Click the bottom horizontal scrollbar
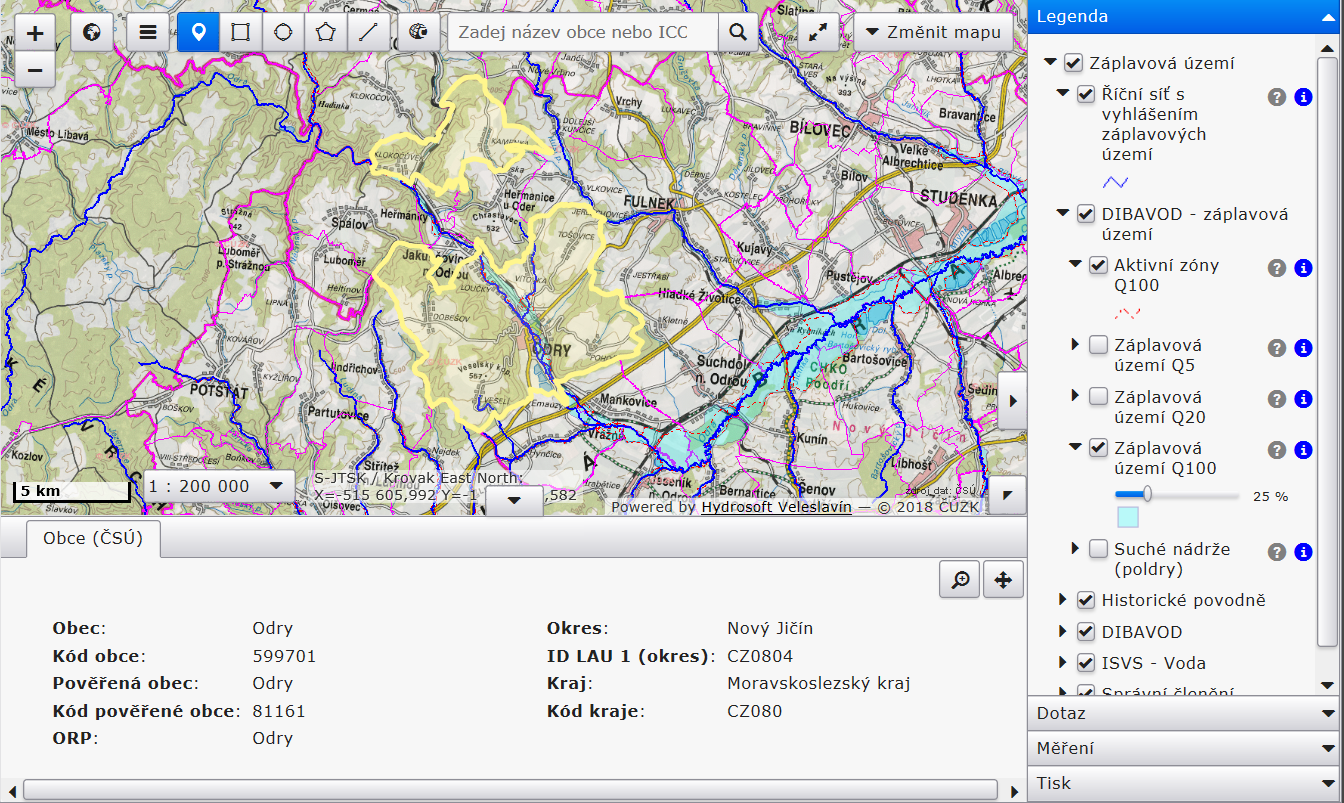This screenshot has width=1344, height=803. pyautogui.click(x=510, y=789)
